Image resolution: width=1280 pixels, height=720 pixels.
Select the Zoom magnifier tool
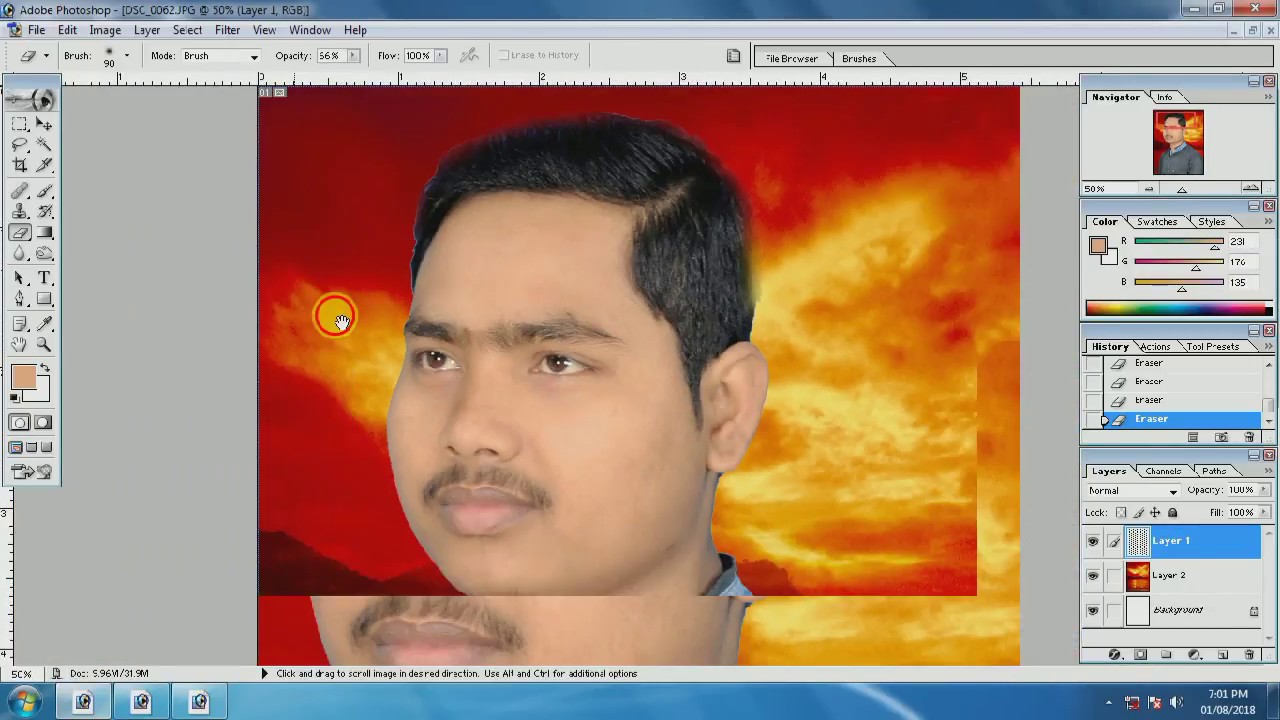click(44, 345)
